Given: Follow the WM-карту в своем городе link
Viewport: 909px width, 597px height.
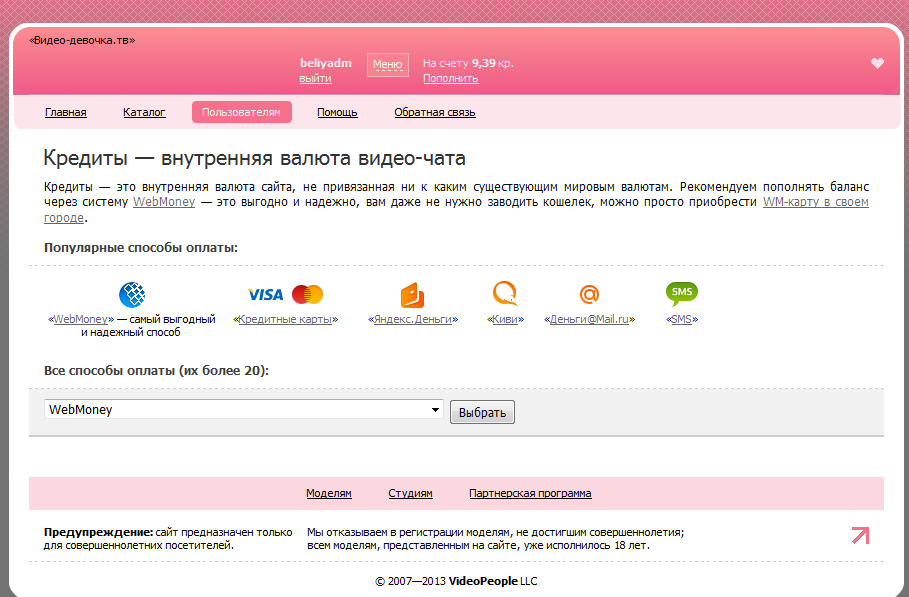Looking at the screenshot, I should 816,202.
